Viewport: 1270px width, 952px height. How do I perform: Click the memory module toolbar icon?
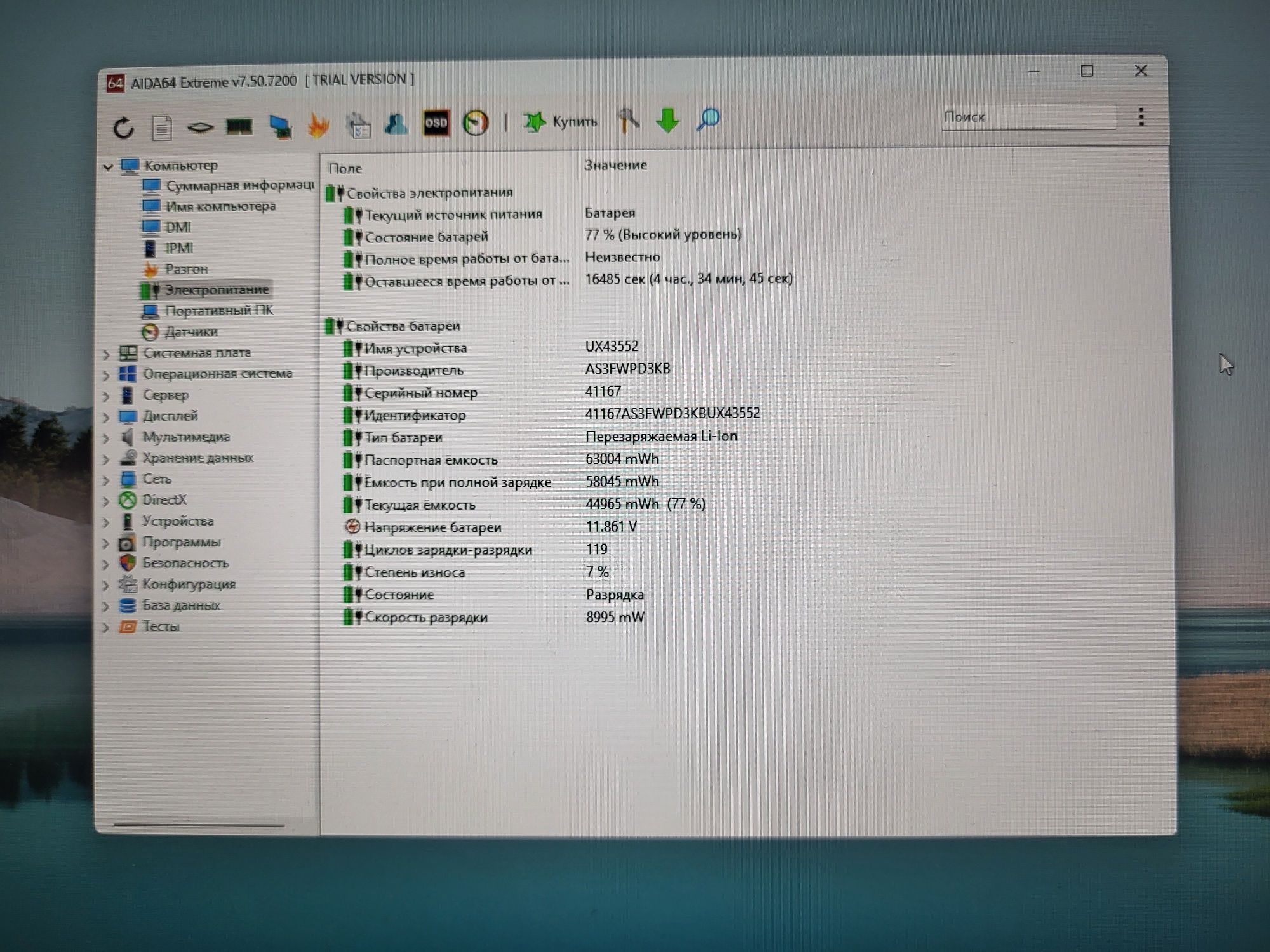pos(239,127)
